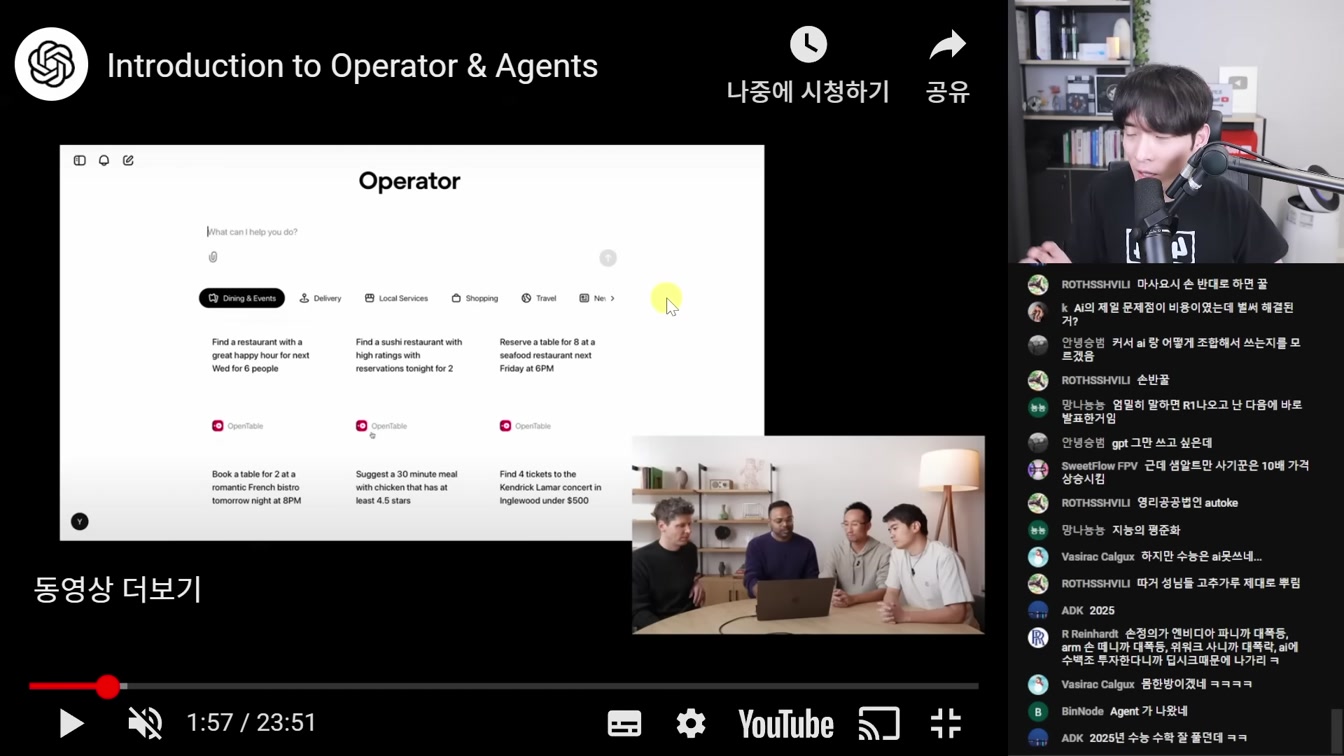Click the chat message 손반꿀
1344x756 pixels.
tap(1153, 380)
